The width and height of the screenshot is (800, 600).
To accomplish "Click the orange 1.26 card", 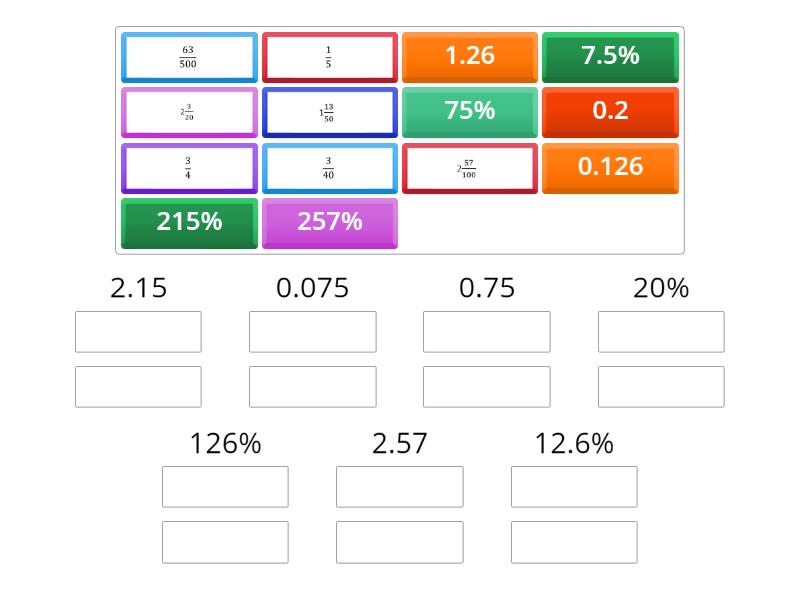I will [x=470, y=57].
